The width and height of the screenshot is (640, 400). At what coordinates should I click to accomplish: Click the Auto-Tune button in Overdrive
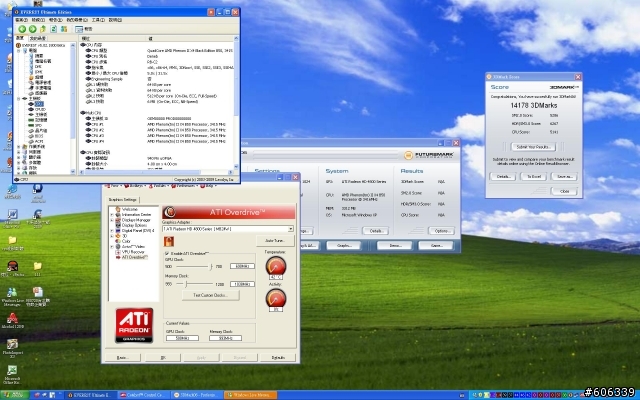[x=275, y=240]
